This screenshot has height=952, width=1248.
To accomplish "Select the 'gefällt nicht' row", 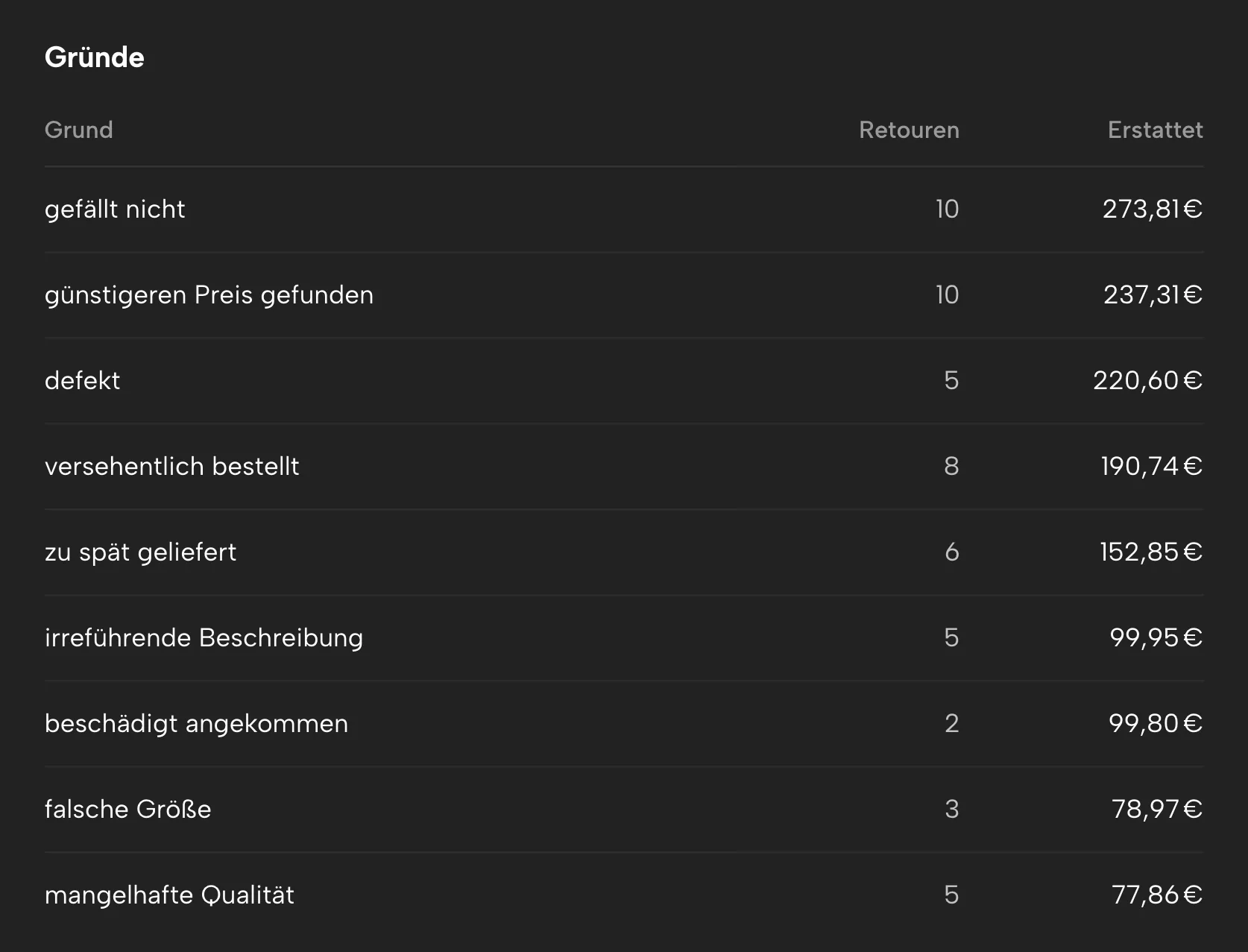I will coord(624,209).
